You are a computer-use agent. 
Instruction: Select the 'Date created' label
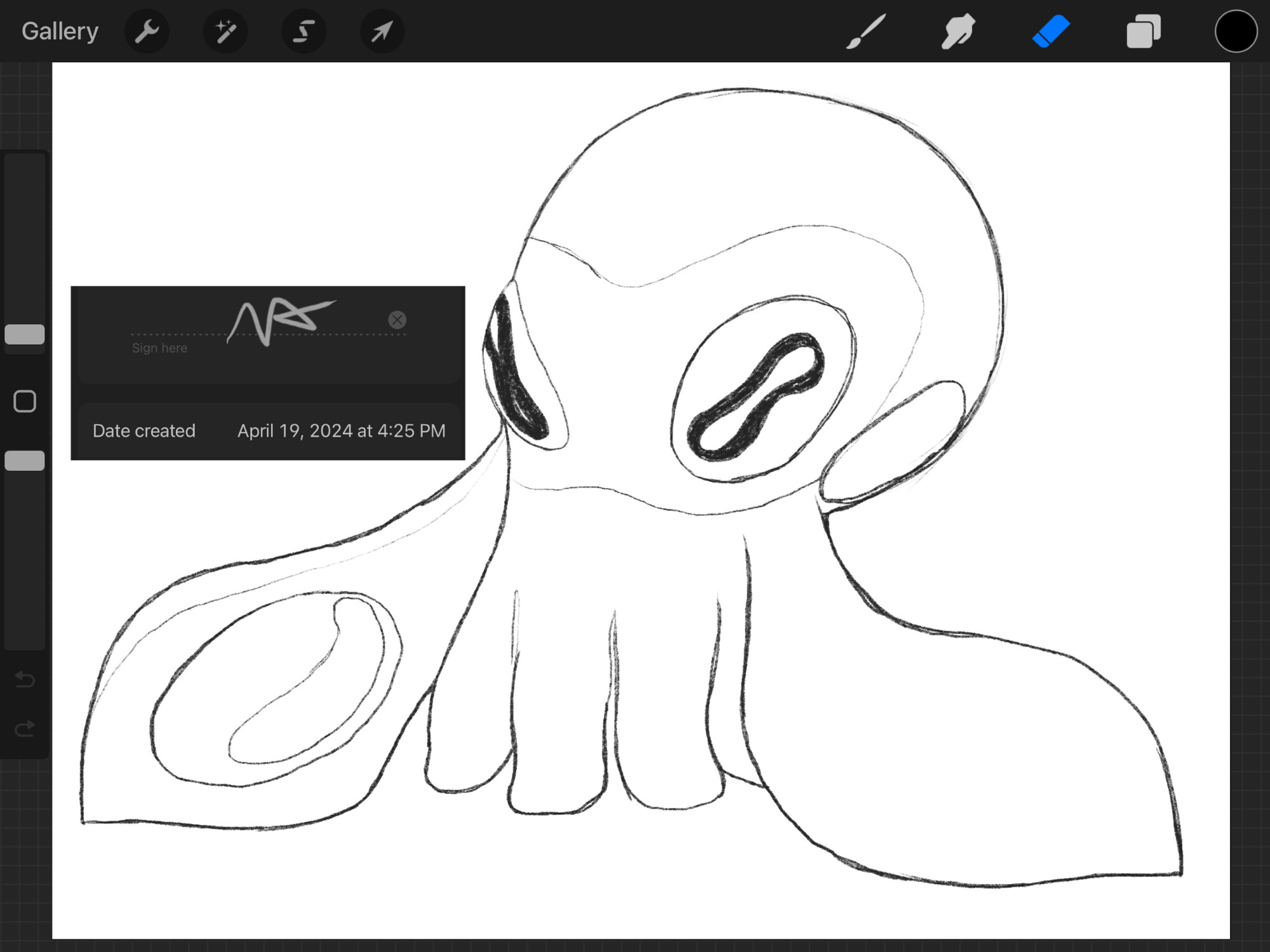click(x=144, y=431)
